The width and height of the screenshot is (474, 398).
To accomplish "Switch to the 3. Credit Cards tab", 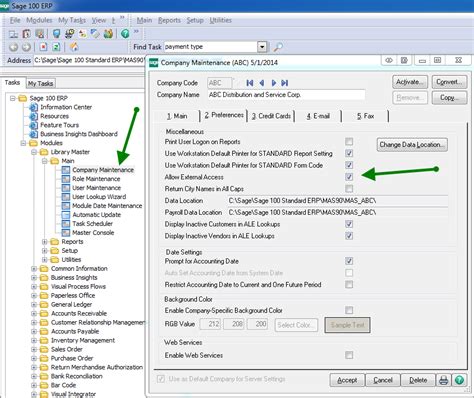I will point(271,116).
